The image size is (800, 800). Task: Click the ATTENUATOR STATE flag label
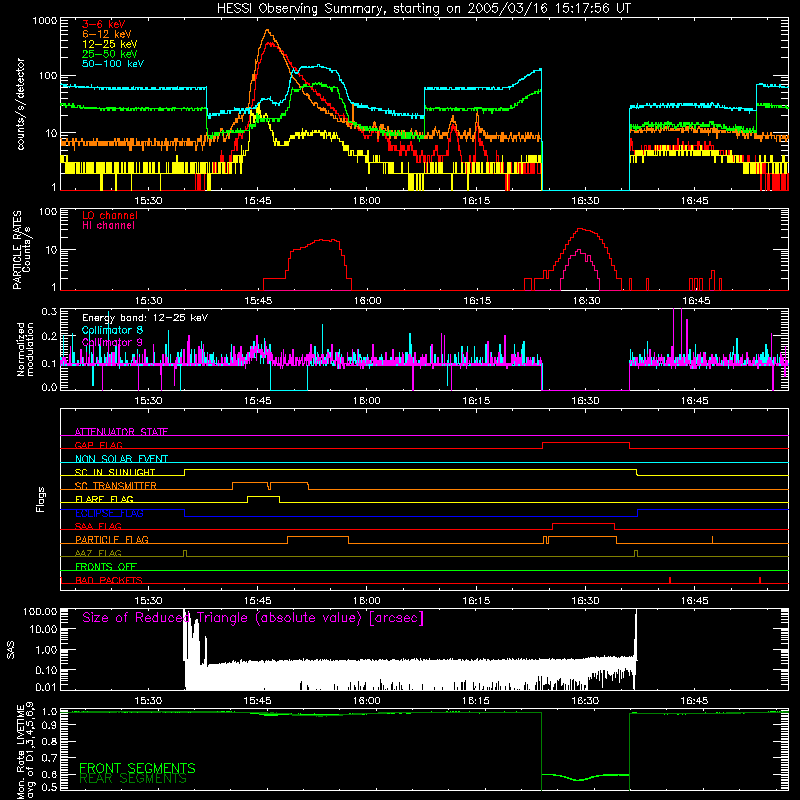click(x=121, y=432)
